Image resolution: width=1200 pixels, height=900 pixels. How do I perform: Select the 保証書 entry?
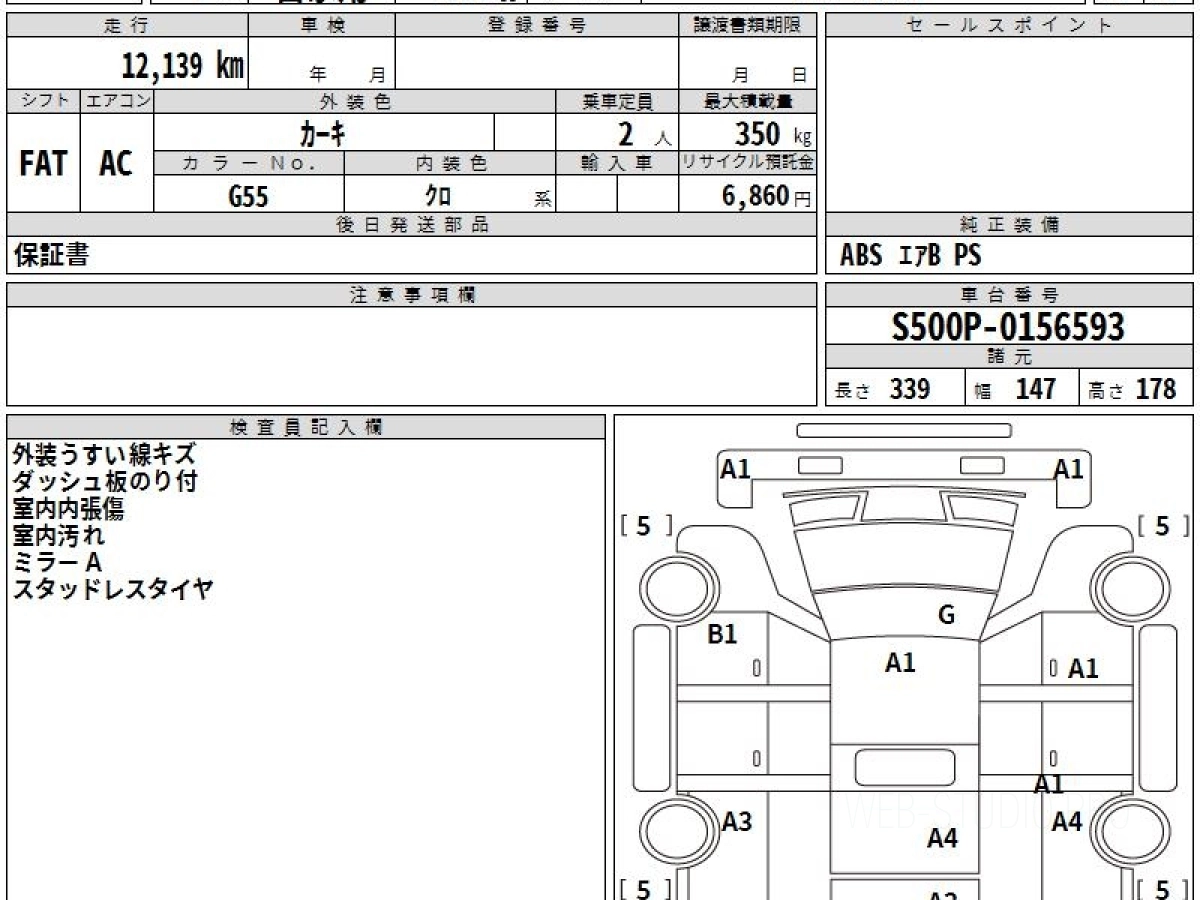[51, 256]
